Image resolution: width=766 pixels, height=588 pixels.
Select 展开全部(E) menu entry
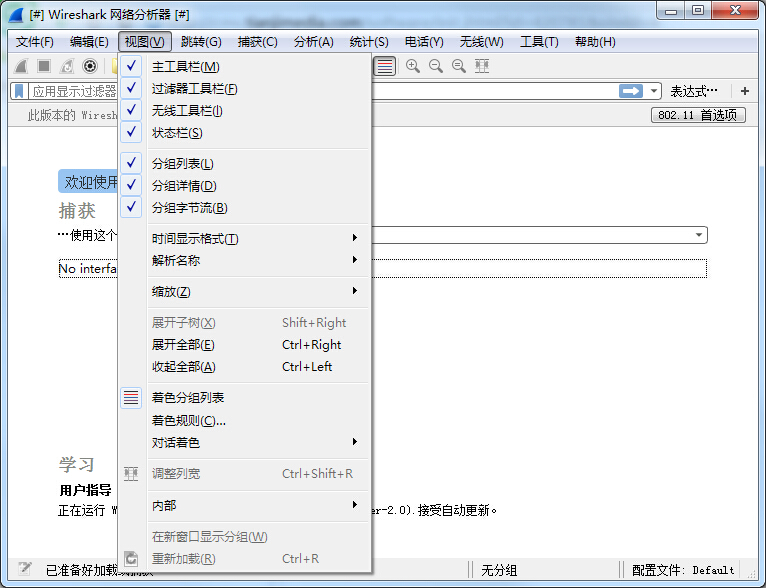244,344
